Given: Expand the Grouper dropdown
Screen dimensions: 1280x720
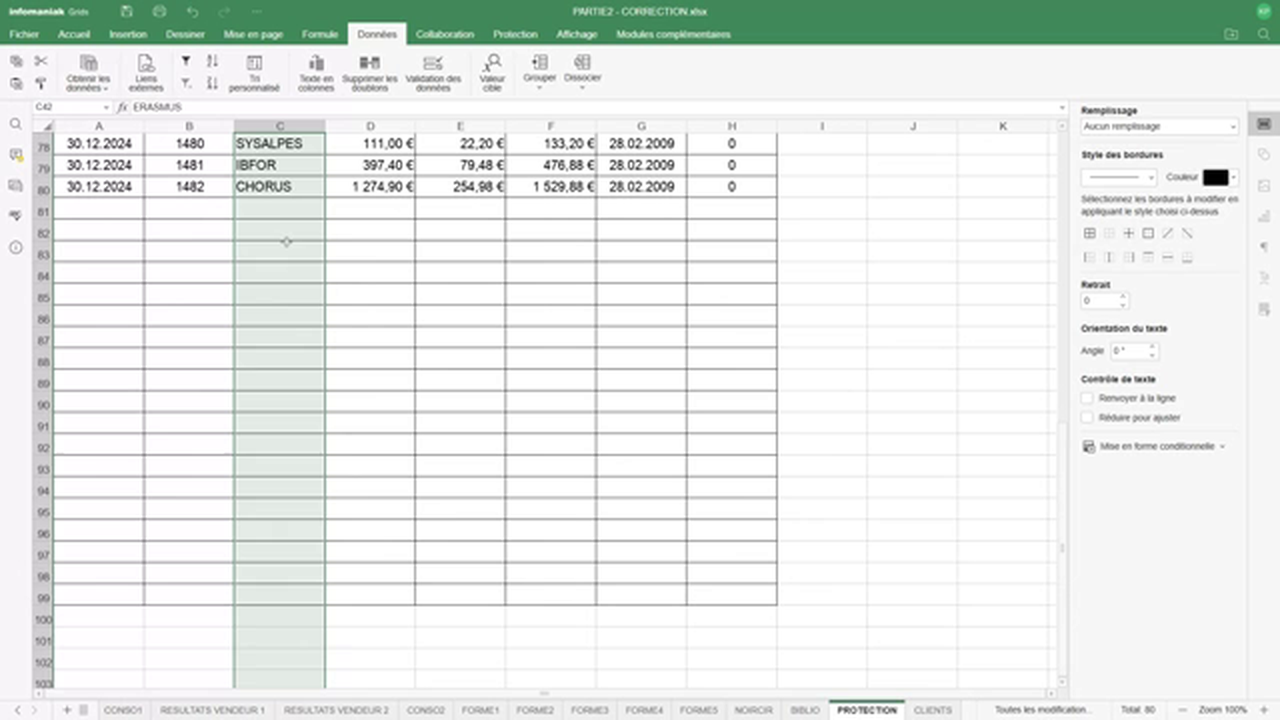Looking at the screenshot, I should (x=539, y=72).
